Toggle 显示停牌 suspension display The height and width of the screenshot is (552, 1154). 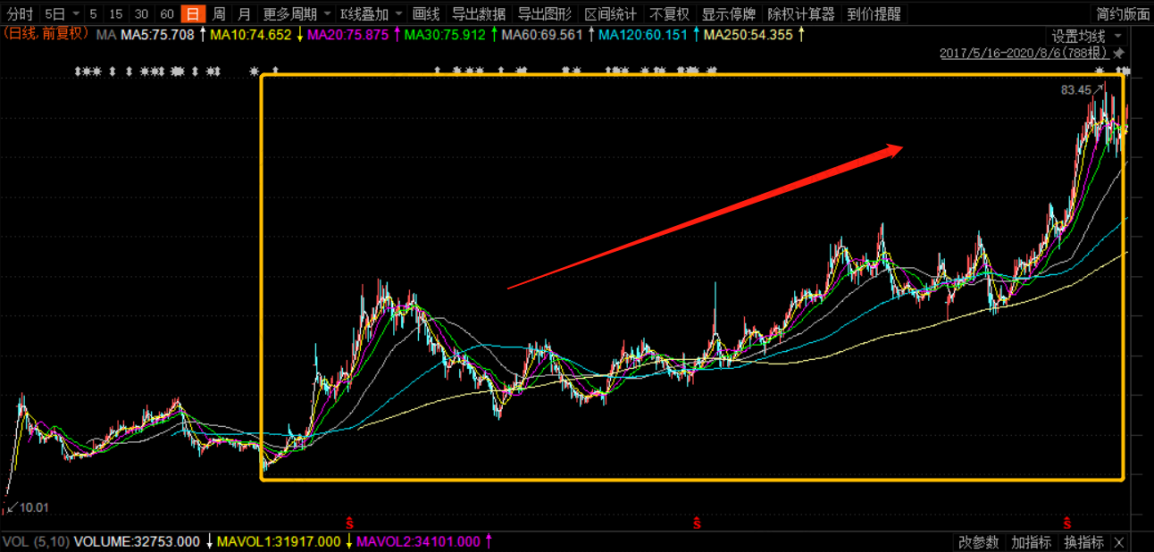[x=729, y=14]
